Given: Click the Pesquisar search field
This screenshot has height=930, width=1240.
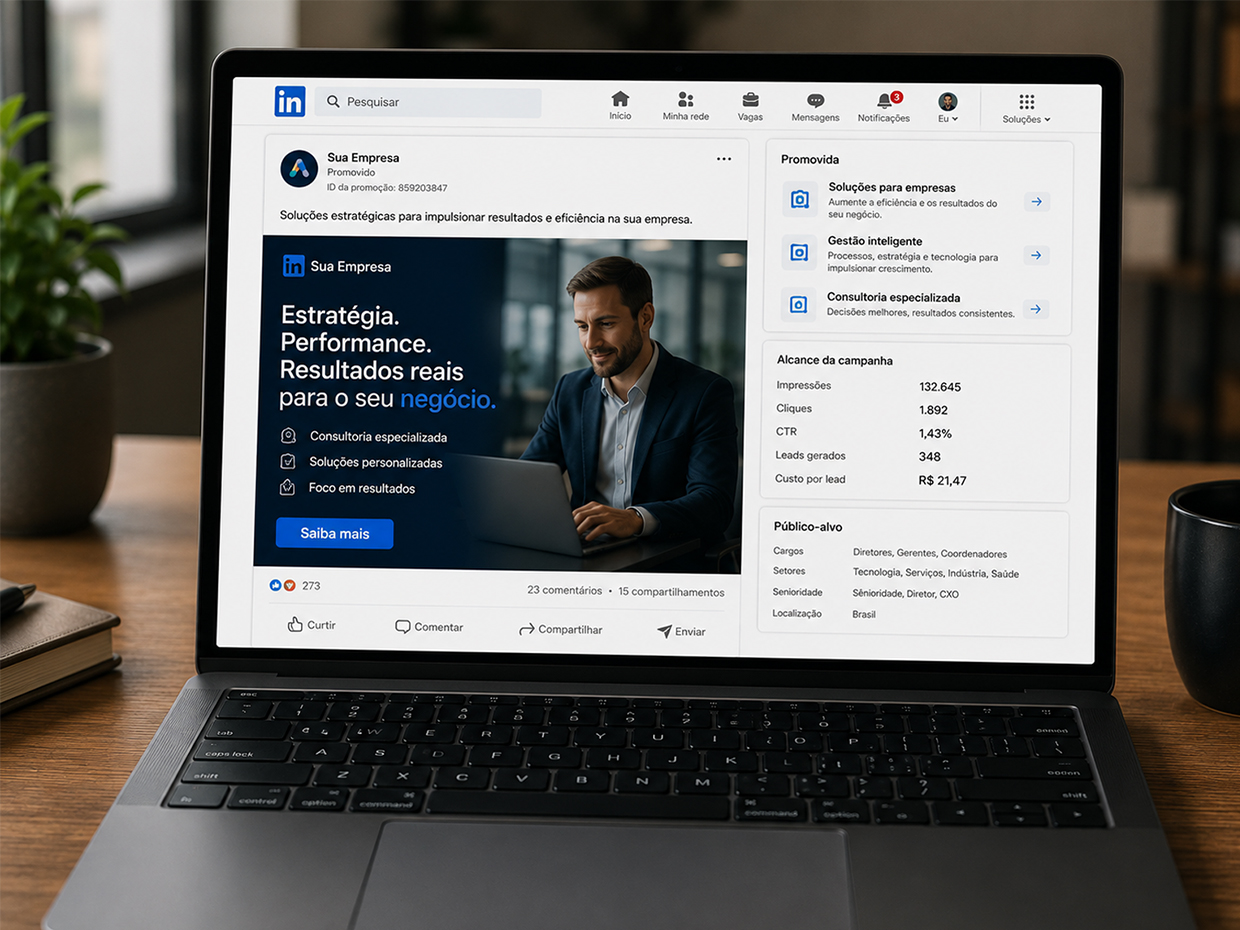Looking at the screenshot, I should [428, 102].
